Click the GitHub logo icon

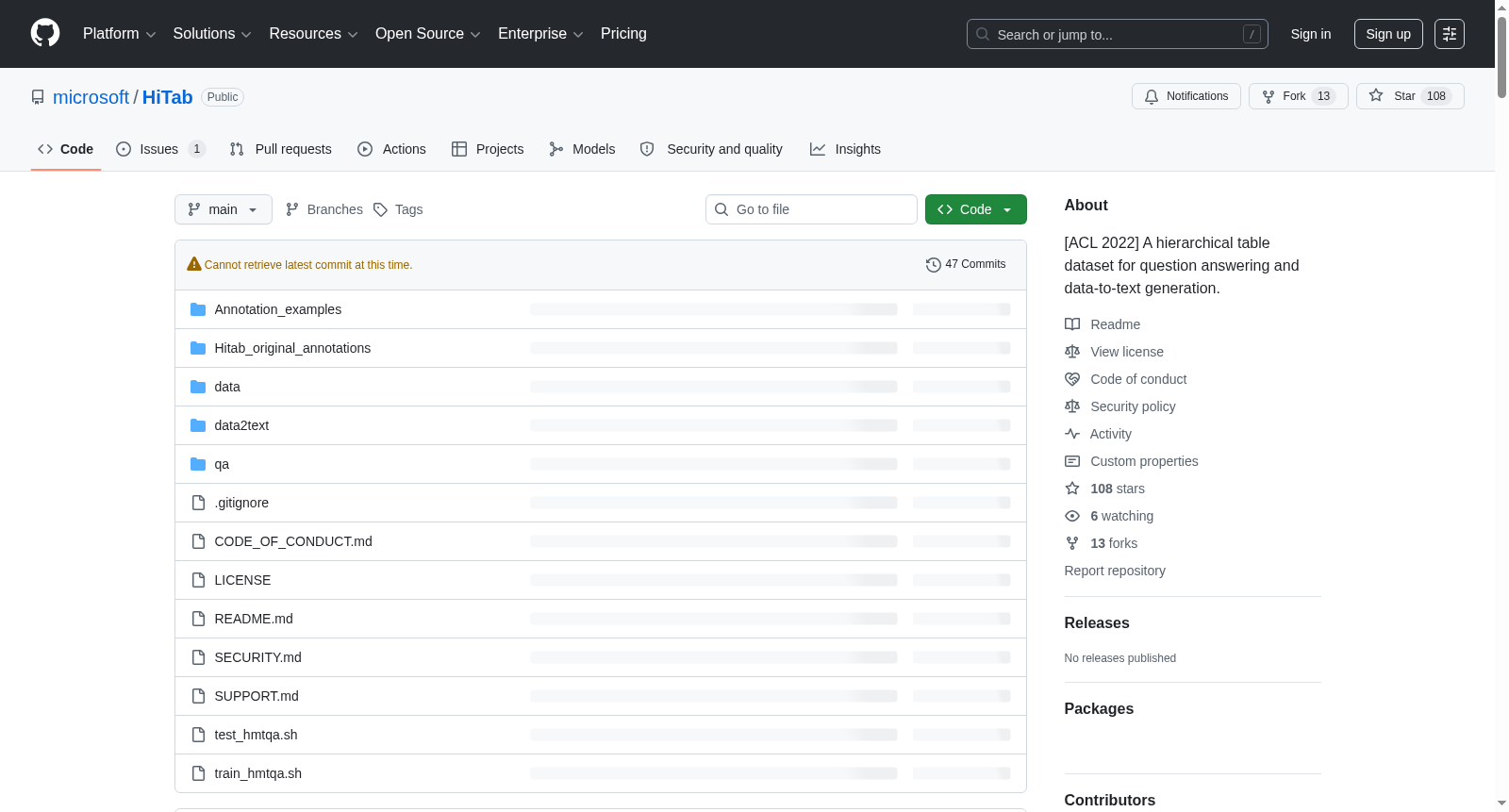pos(45,33)
